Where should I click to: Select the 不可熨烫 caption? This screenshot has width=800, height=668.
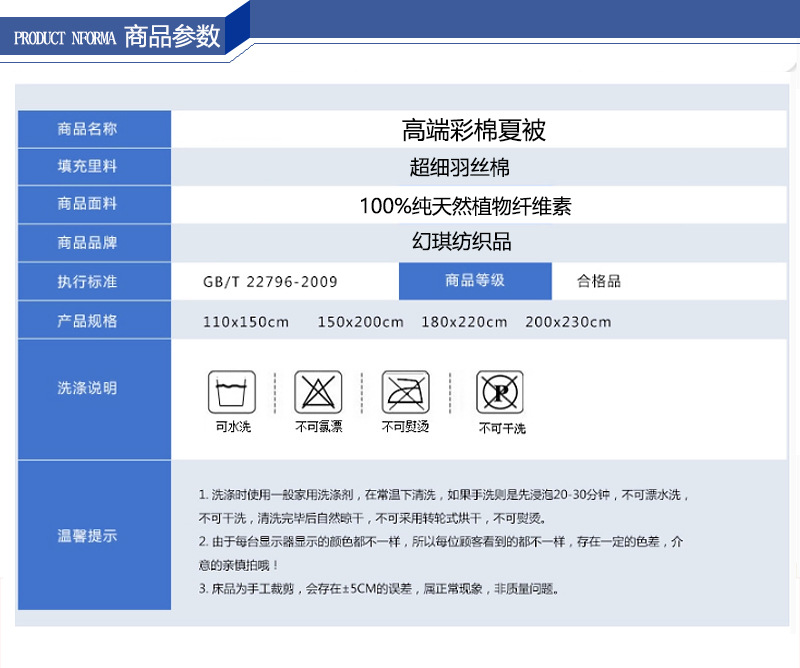click(x=406, y=427)
